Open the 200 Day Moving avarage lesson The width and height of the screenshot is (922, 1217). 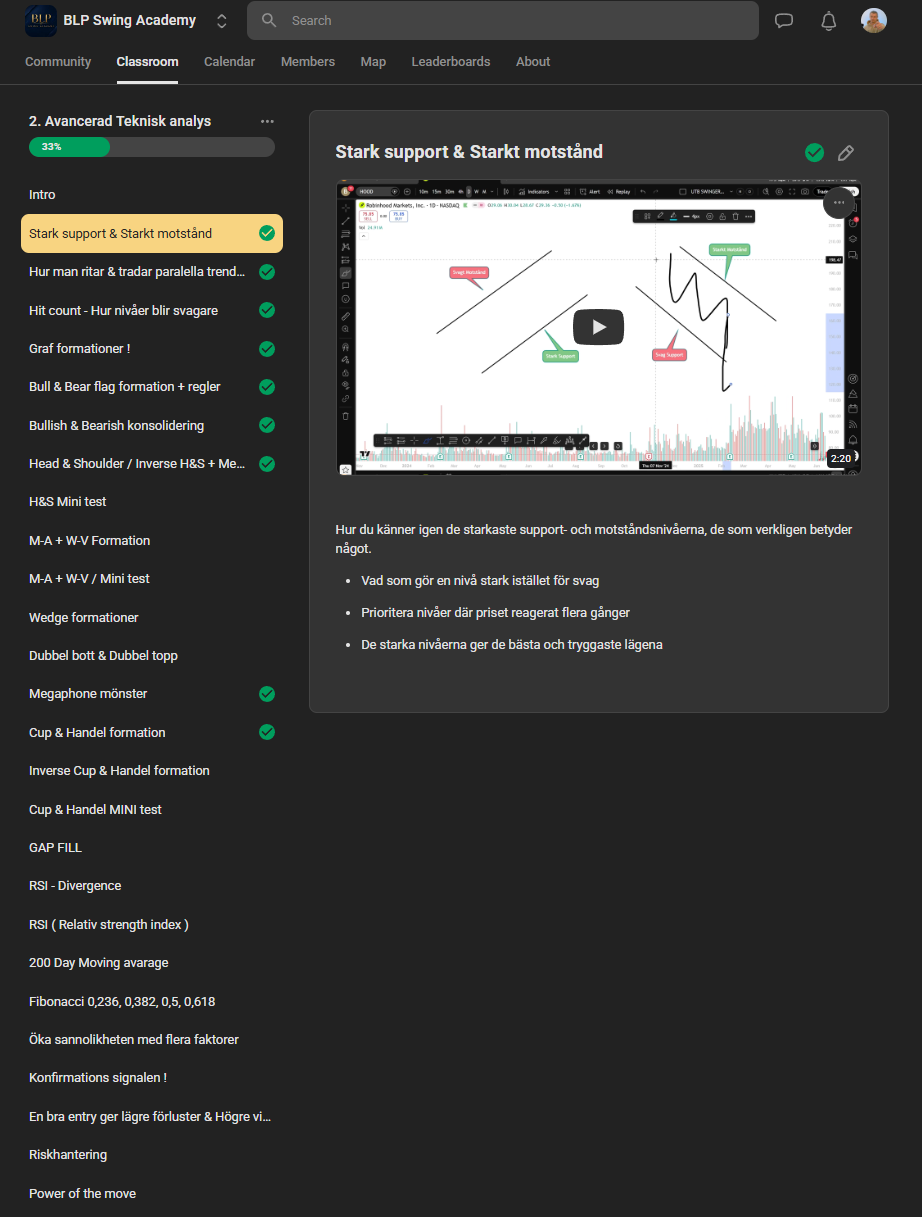coord(152,962)
